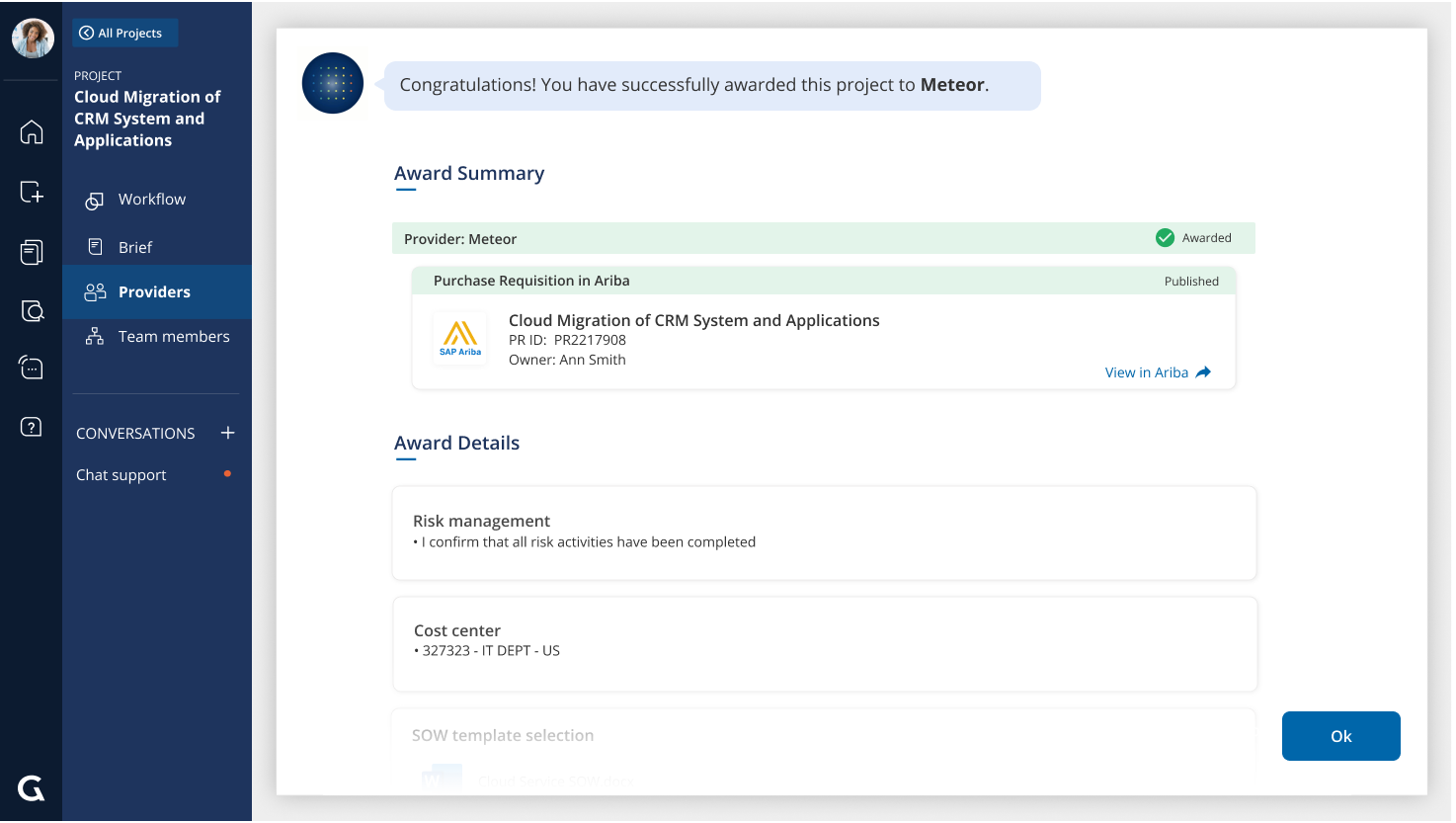
Task: Click the SAP Ariba logo
Action: [459, 338]
